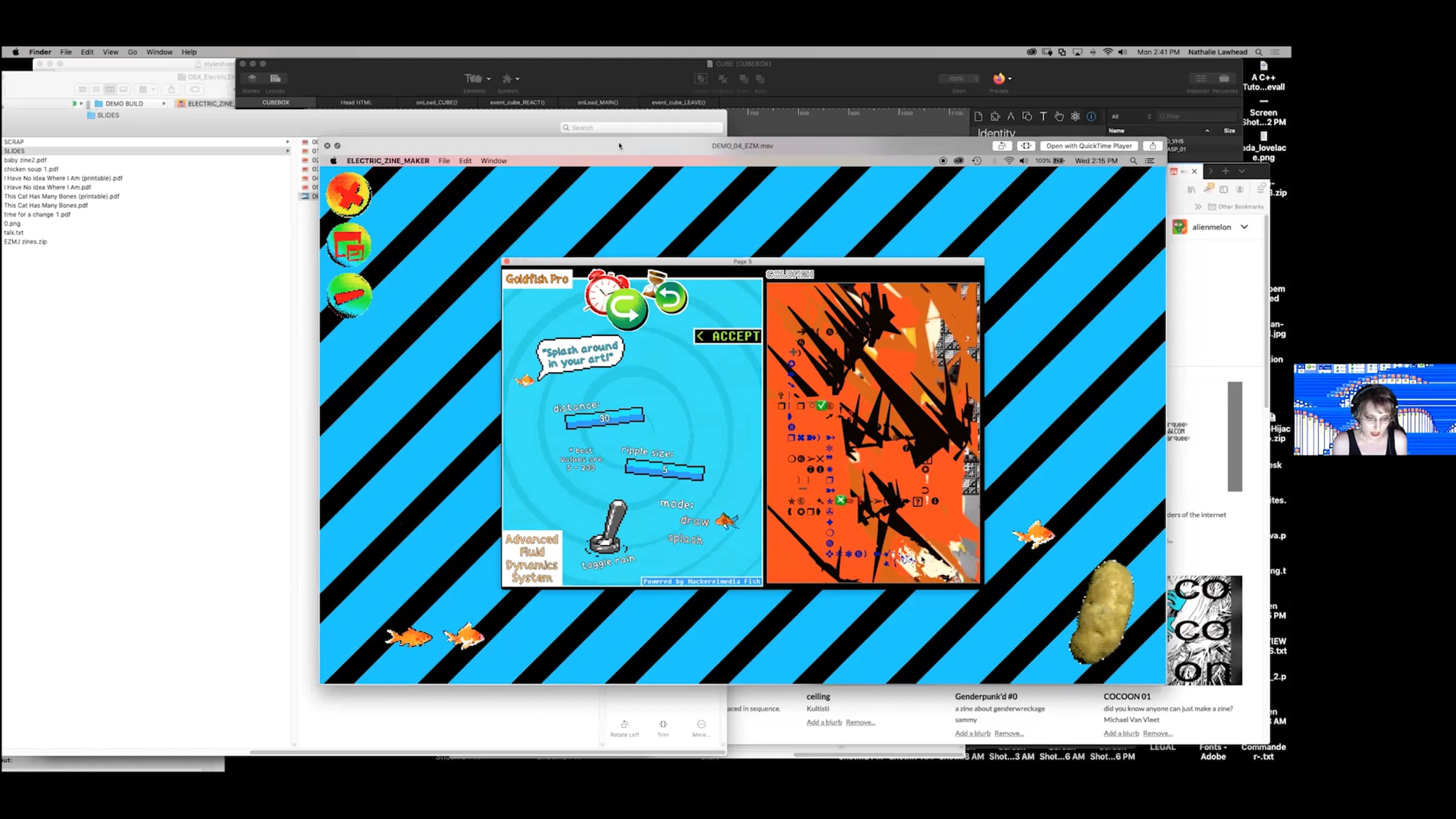The height and width of the screenshot is (819, 1456).
Task: Expand the SCRAP folder arrow
Action: pos(288,142)
